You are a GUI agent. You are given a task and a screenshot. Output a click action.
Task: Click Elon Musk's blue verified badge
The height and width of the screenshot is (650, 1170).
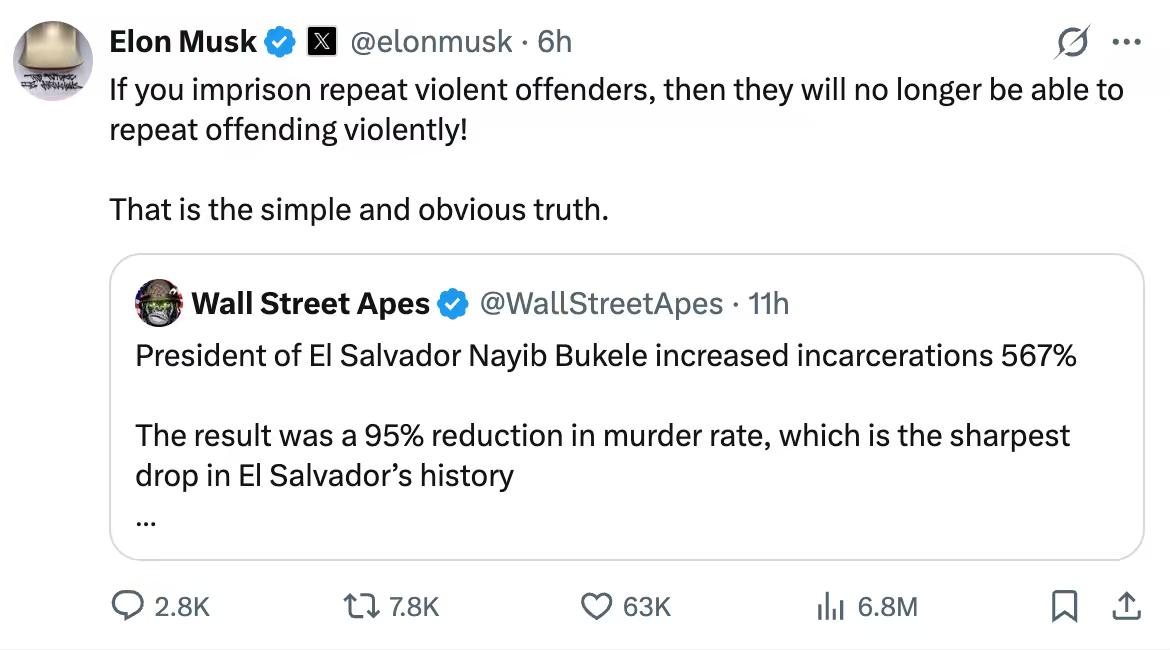(280, 41)
